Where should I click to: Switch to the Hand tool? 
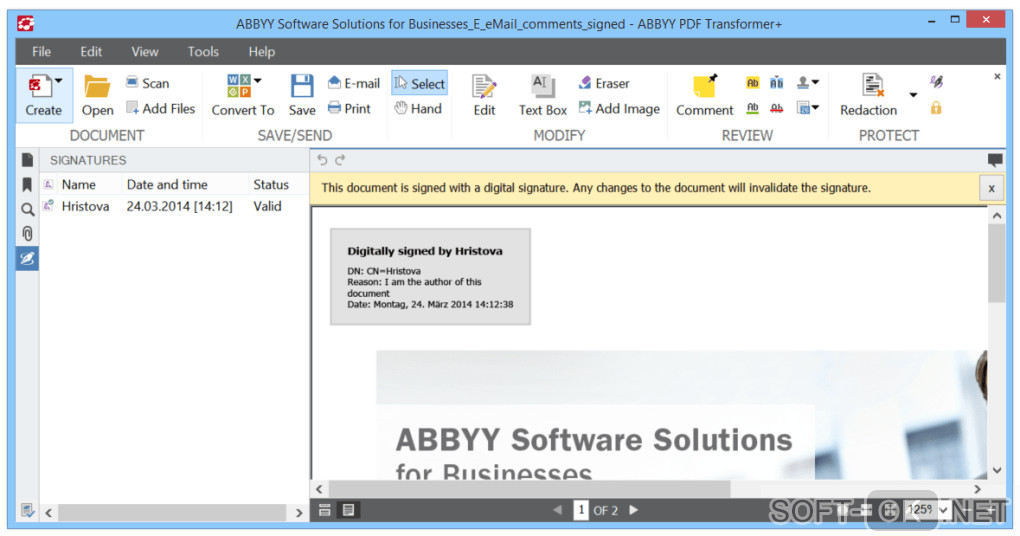pos(418,109)
